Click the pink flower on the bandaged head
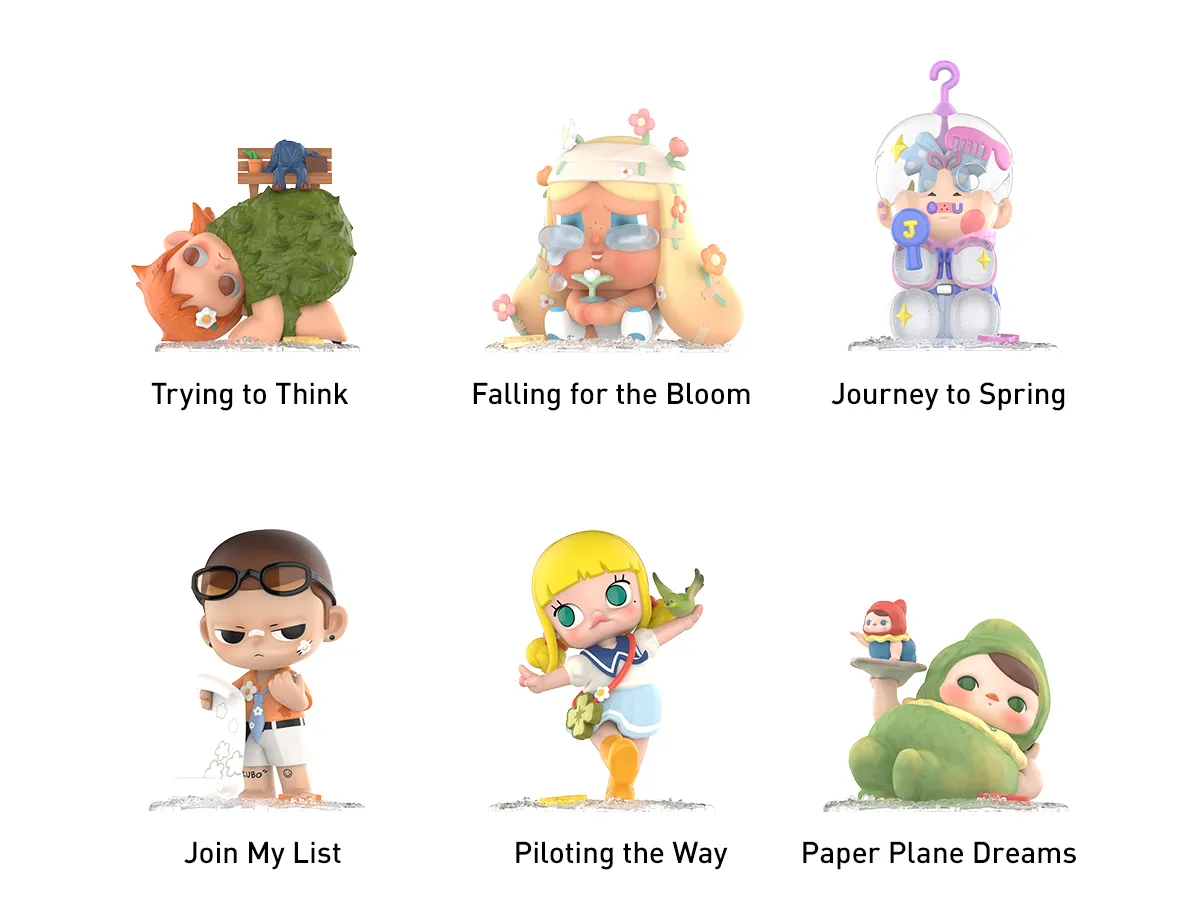Screen dimensions: 1200x908 click(x=641, y=124)
